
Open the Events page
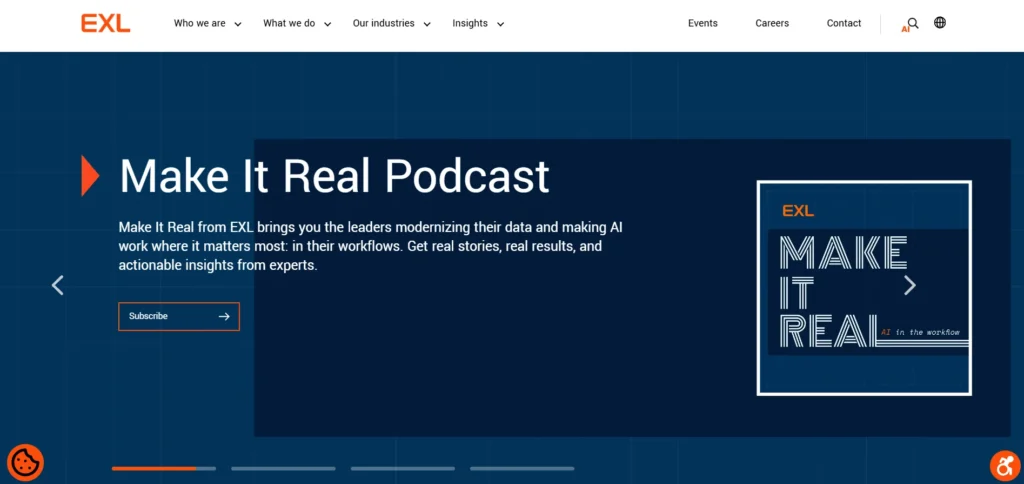pyautogui.click(x=703, y=24)
